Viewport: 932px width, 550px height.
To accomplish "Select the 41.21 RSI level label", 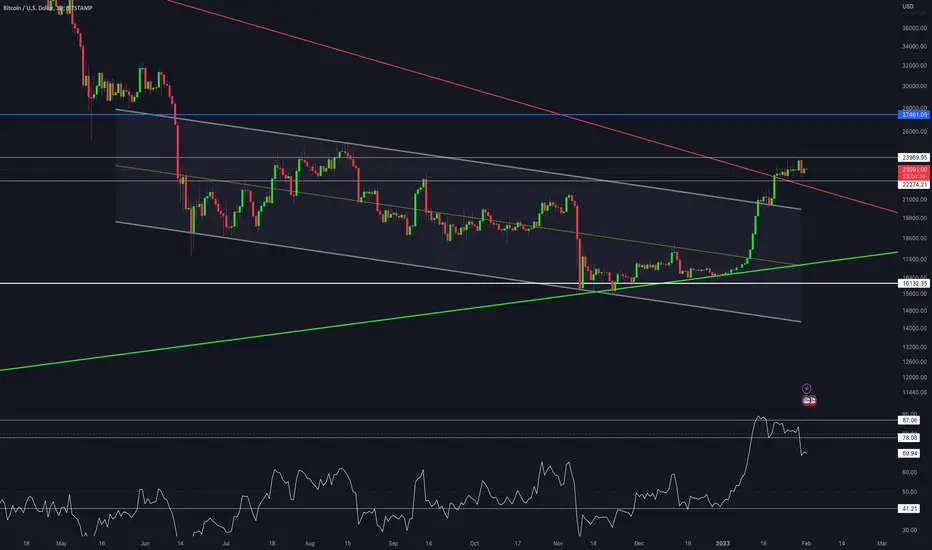I will pyautogui.click(x=909, y=509).
